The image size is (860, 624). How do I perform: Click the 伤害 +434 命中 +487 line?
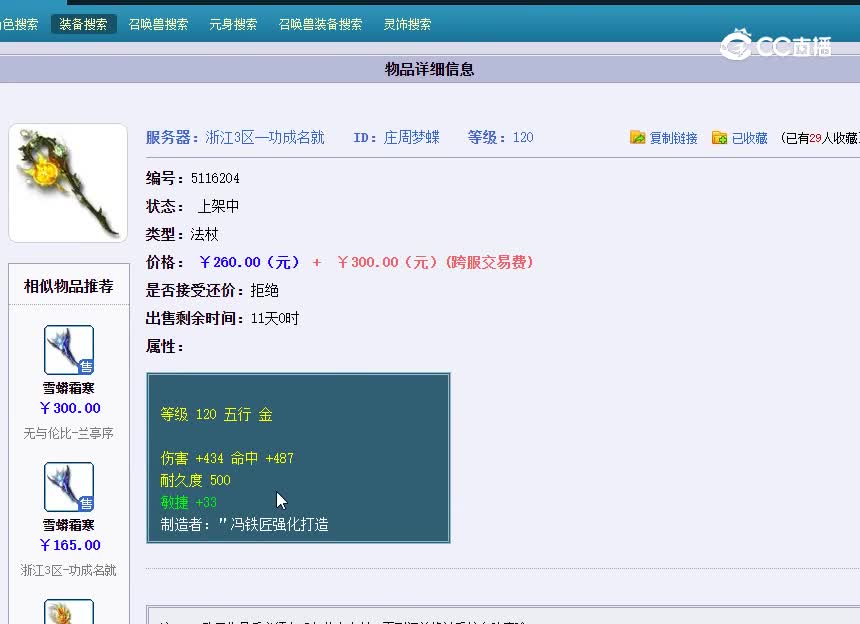pos(227,458)
